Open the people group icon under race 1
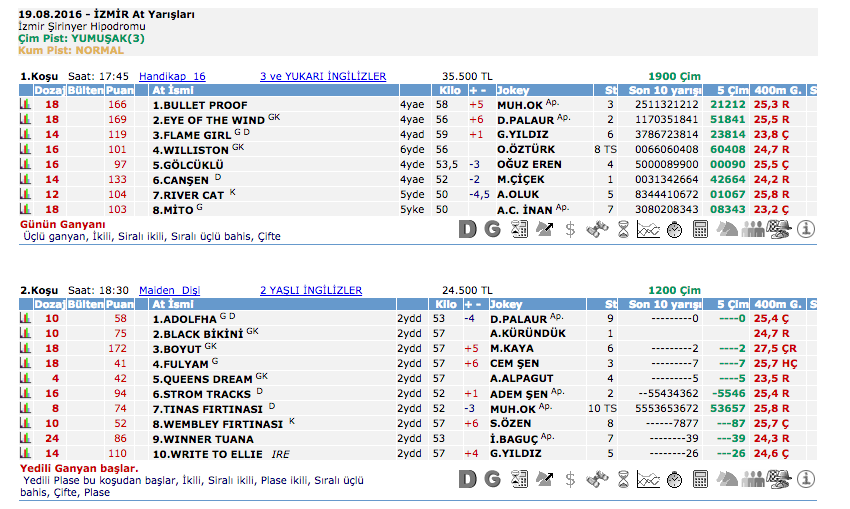The height and width of the screenshot is (509, 850). click(x=753, y=229)
